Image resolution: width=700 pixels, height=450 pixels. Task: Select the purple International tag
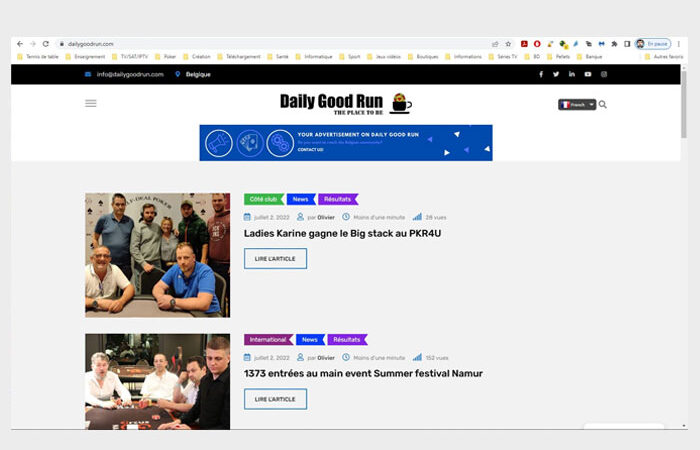pos(268,340)
